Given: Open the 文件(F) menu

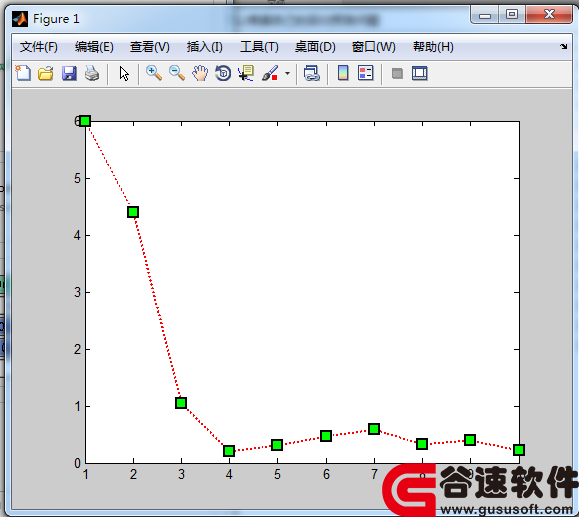Looking at the screenshot, I should (x=39, y=47).
